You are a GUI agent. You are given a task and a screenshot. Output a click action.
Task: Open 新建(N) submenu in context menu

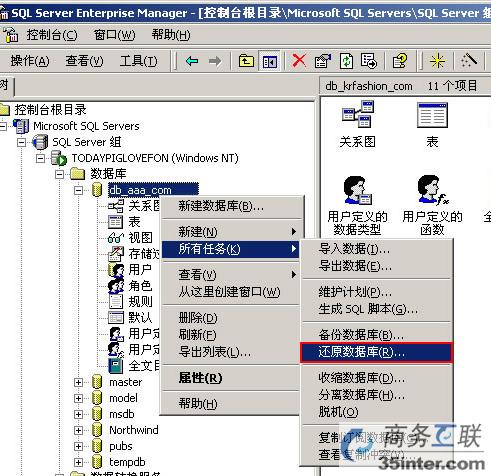tap(232, 232)
